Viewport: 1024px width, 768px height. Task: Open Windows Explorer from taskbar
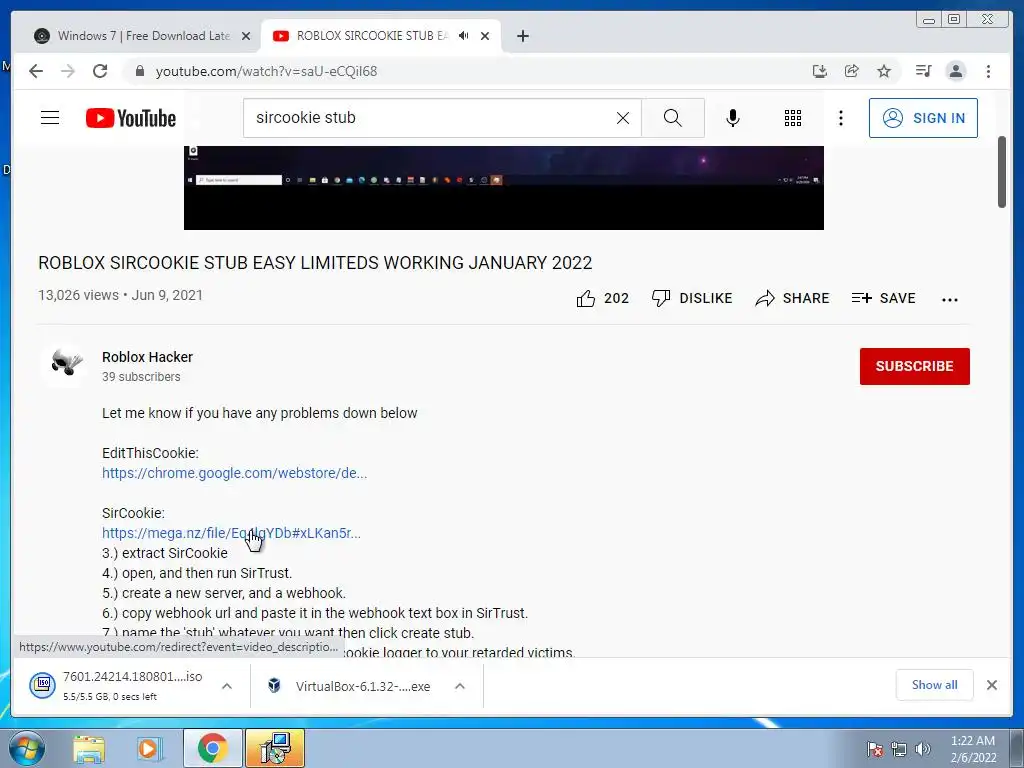coord(89,748)
